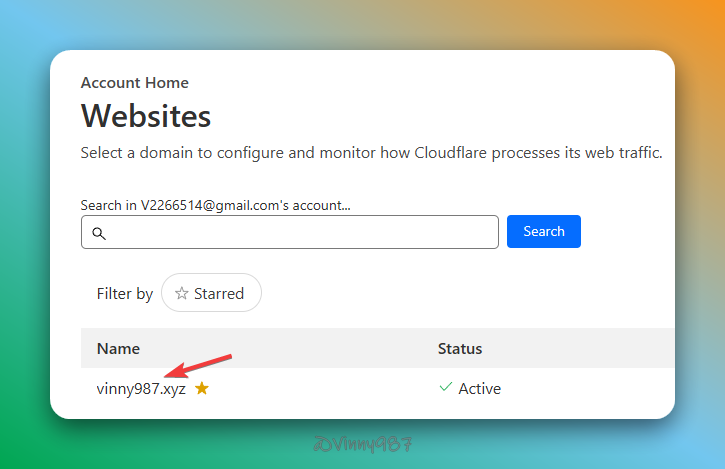
Task: Go to Account Home breadcrumb
Action: tap(134, 83)
